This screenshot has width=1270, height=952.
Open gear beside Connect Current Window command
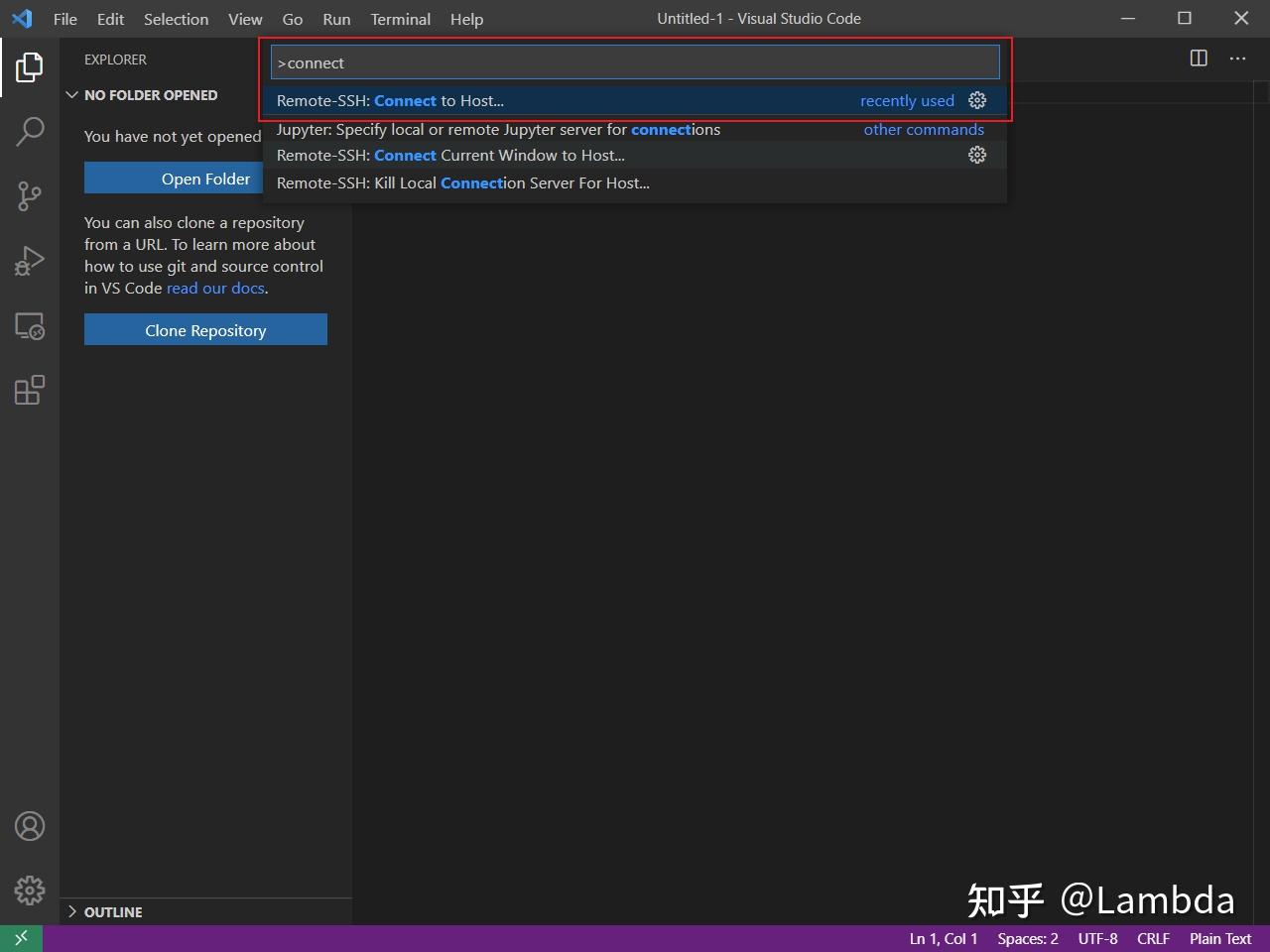tap(977, 155)
